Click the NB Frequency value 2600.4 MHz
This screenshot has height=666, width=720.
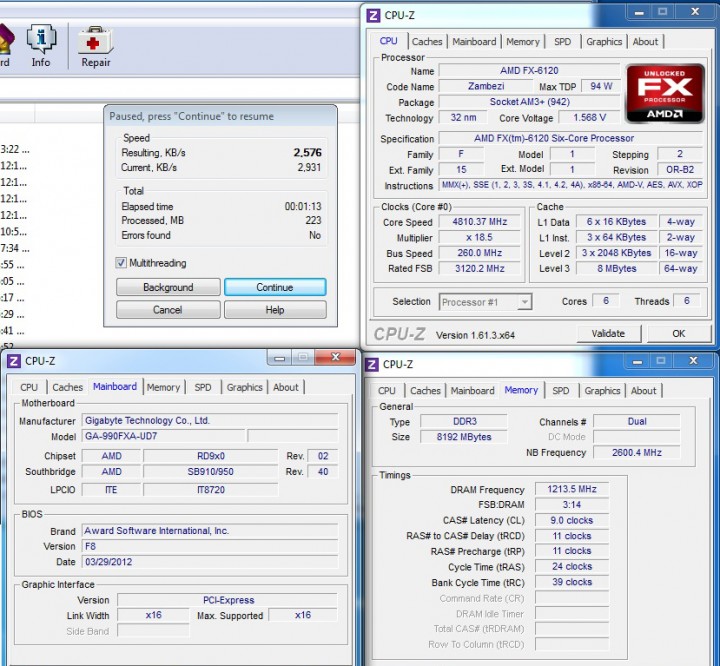point(636,452)
